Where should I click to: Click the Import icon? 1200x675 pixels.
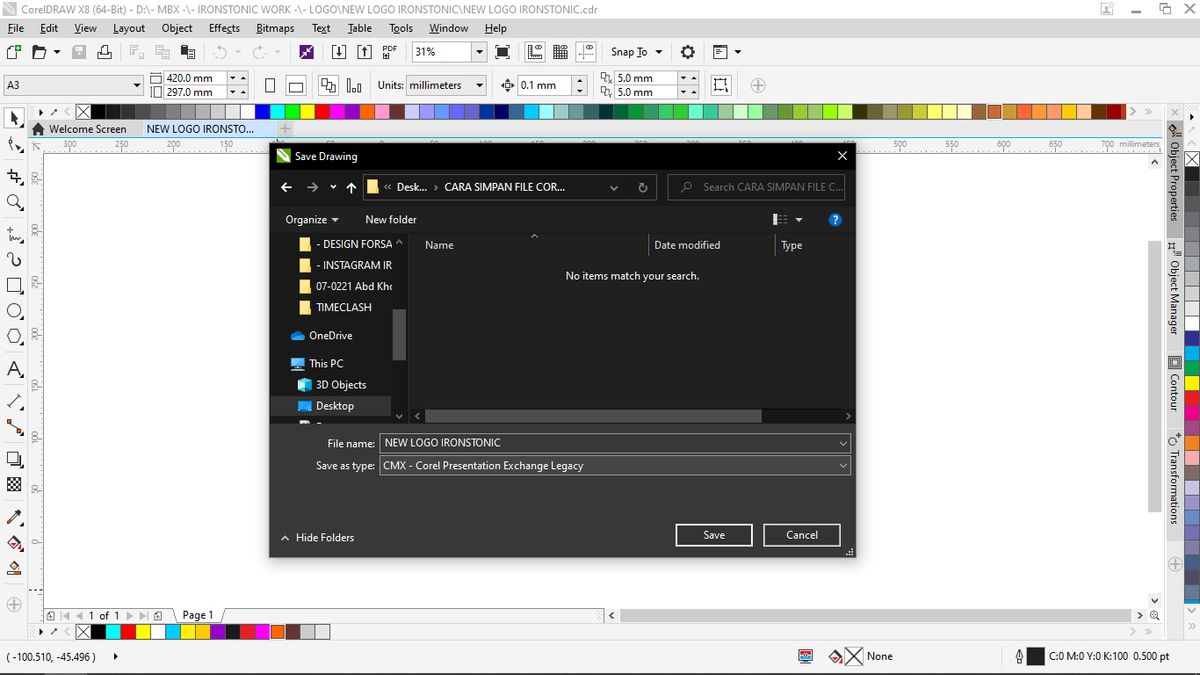(x=339, y=52)
